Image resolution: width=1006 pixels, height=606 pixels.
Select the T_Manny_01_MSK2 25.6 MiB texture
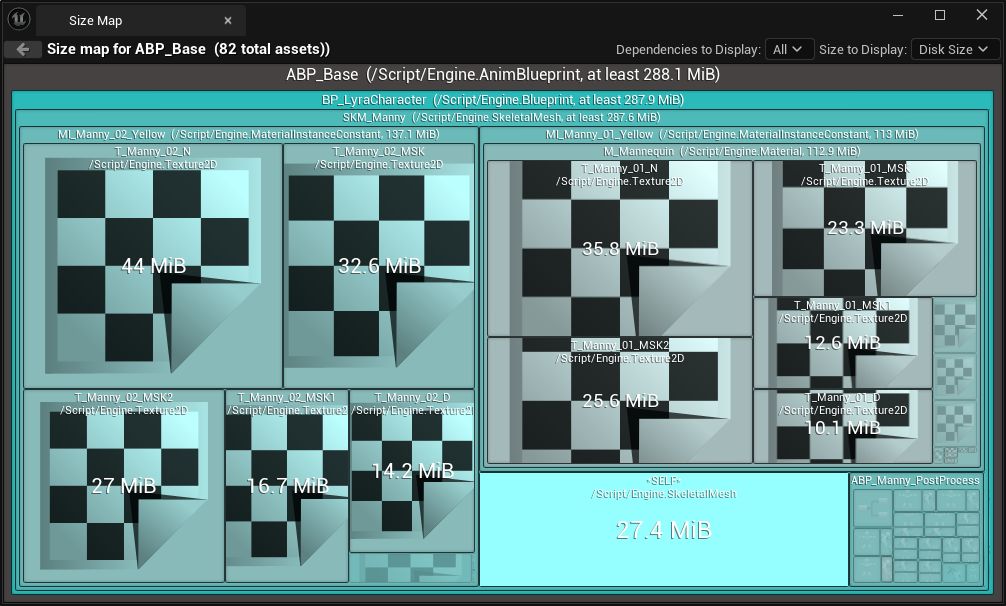click(620, 400)
